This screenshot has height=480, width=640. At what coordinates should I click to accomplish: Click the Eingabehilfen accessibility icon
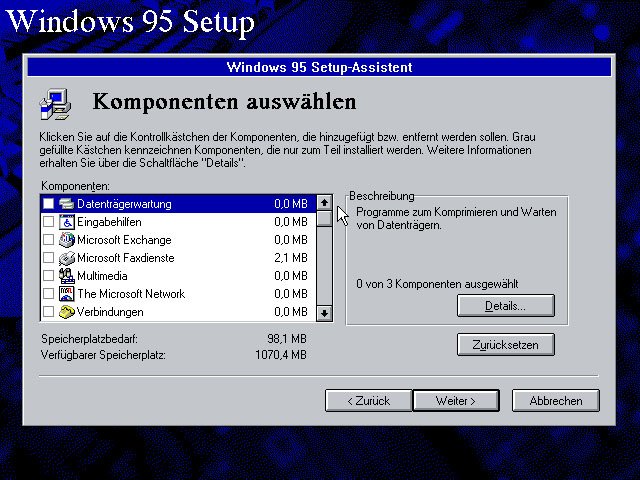click(x=67, y=222)
